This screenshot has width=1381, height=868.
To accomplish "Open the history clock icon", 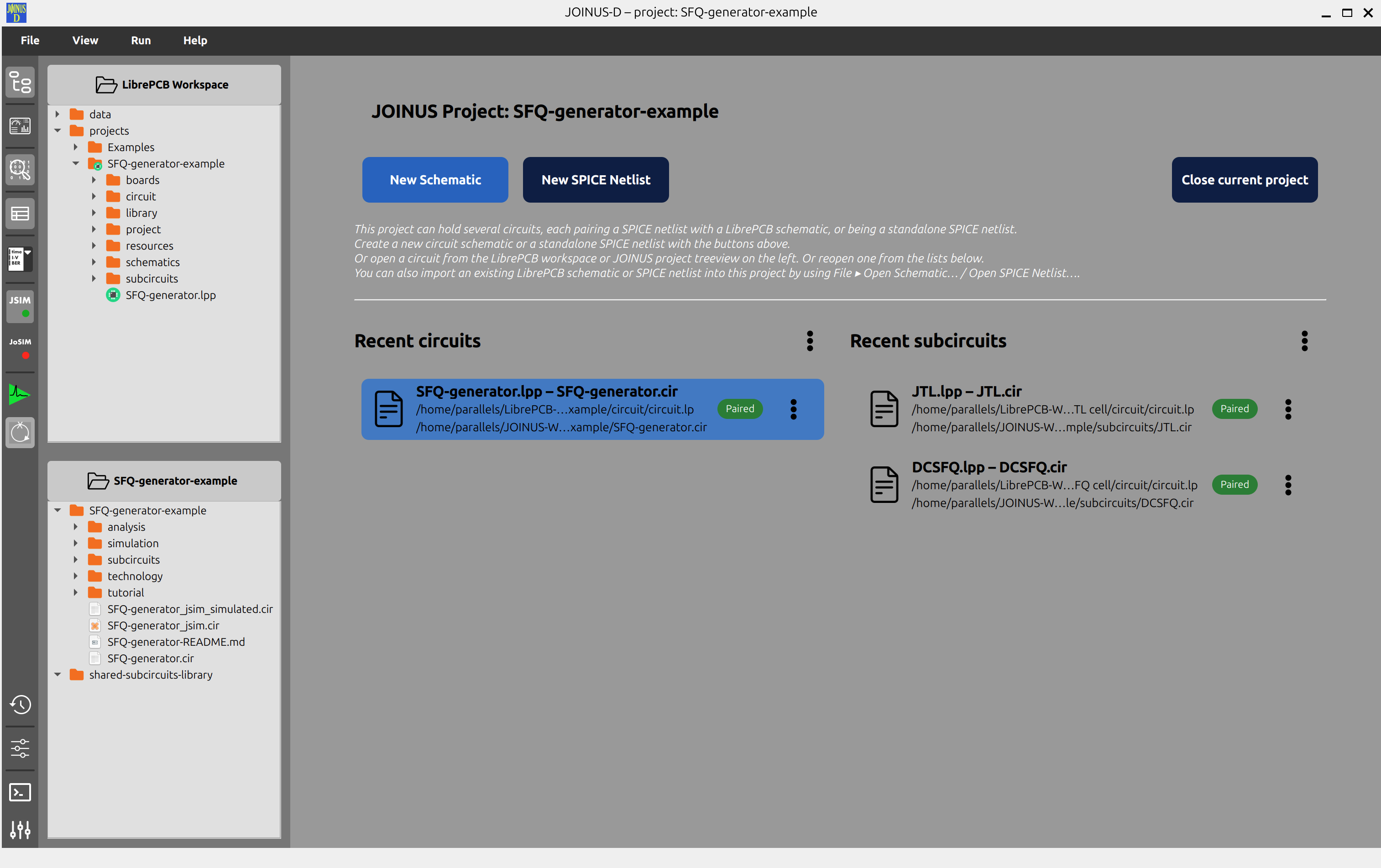I will coord(20,705).
